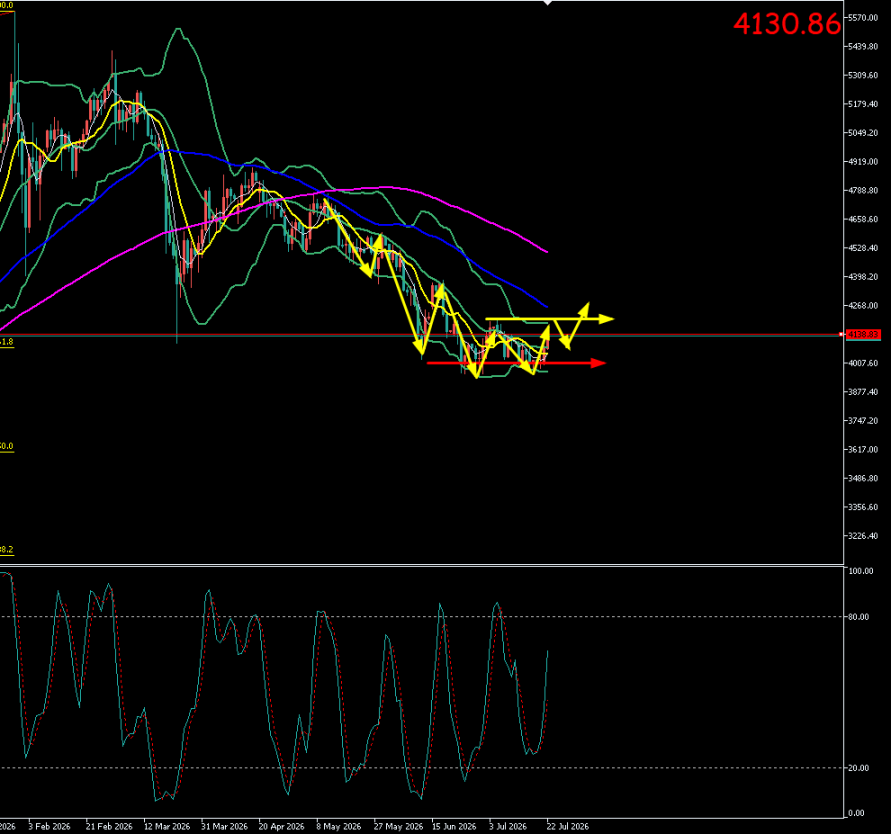
Task: Click the white chart shift triangle at top
Action: [547, 3]
